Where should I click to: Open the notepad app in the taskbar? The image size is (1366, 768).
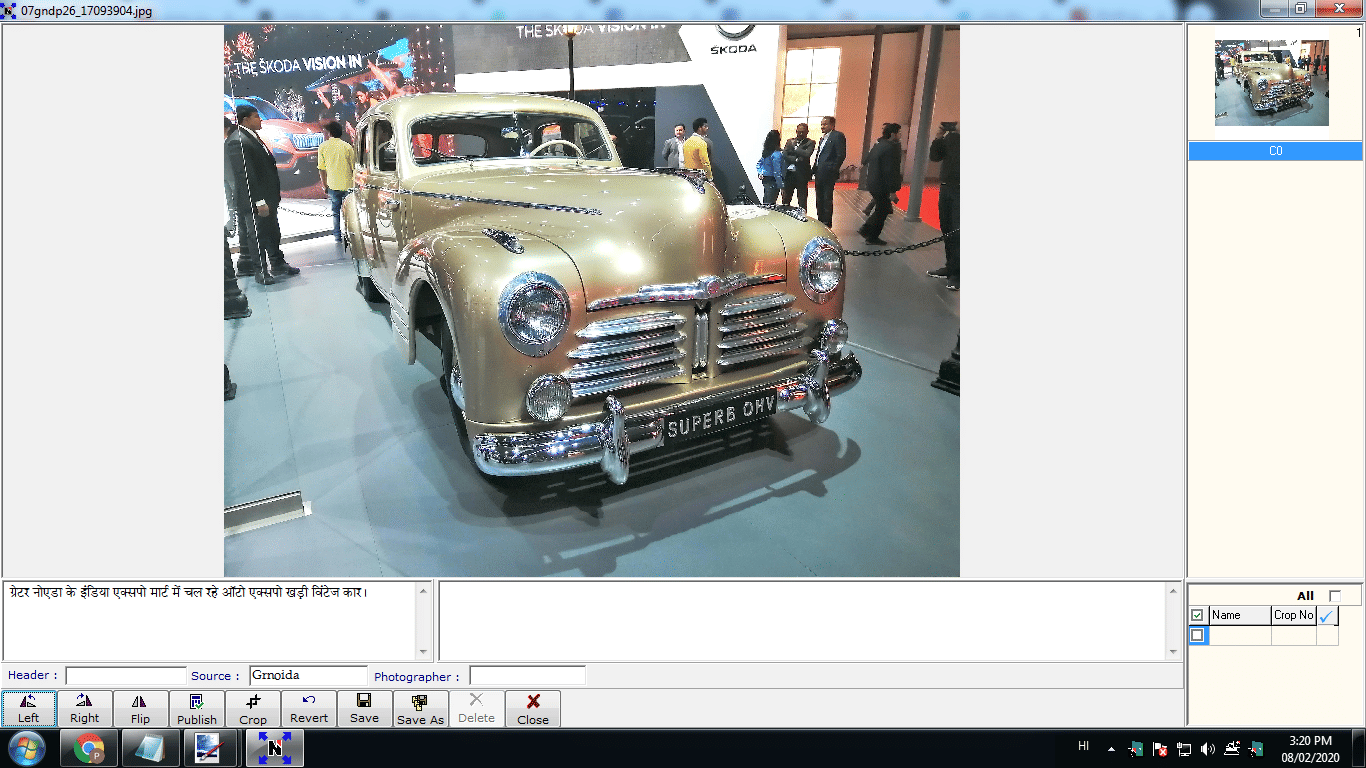tap(152, 748)
